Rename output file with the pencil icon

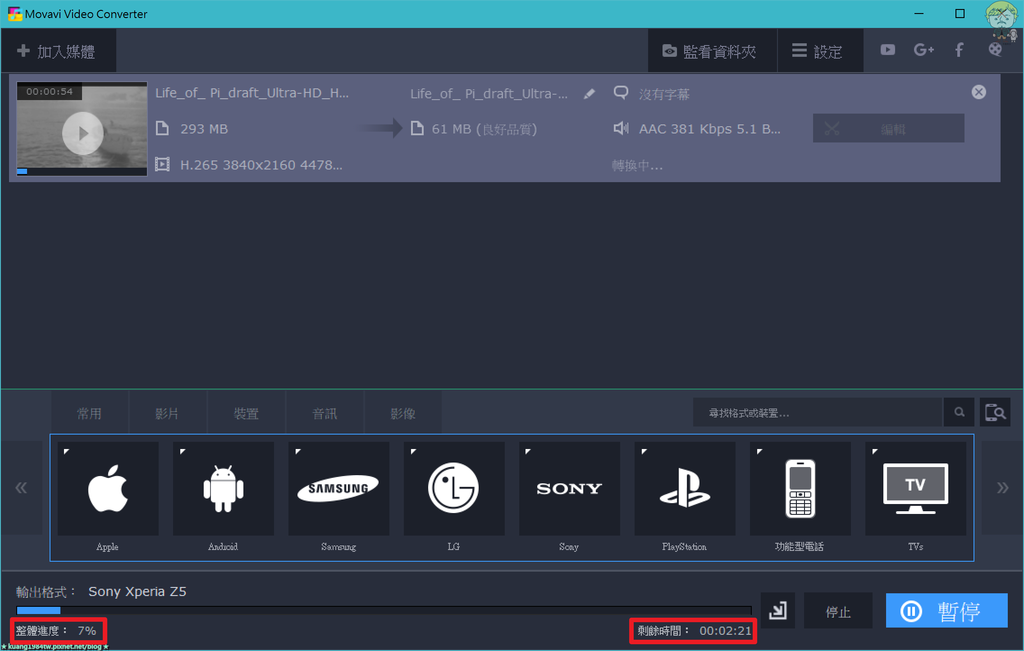[589, 94]
